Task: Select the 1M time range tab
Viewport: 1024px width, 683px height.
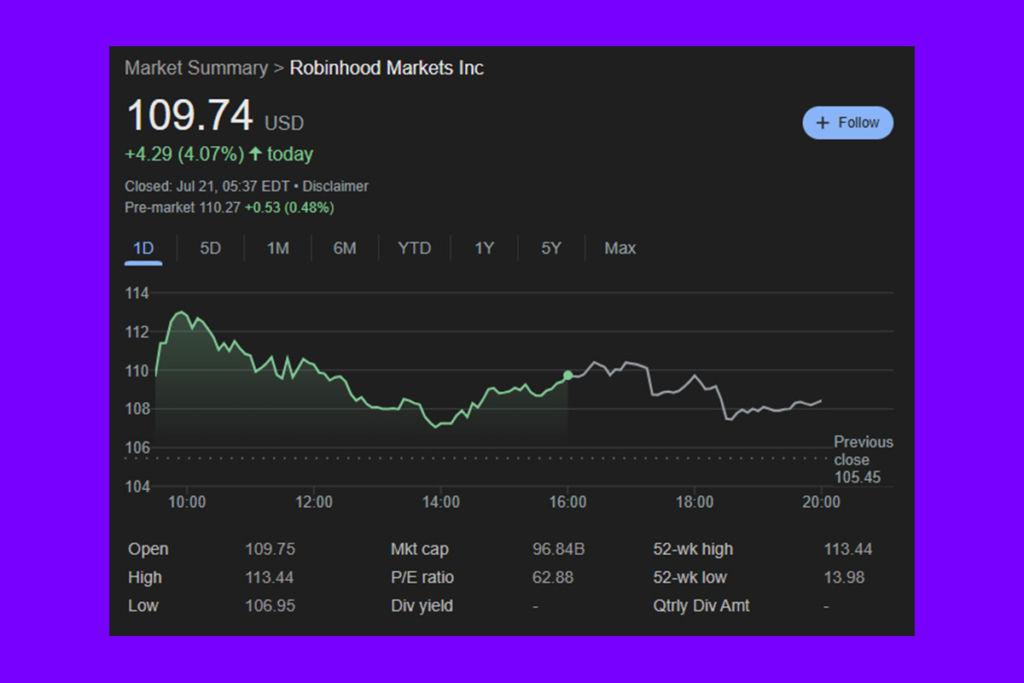Action: (277, 248)
